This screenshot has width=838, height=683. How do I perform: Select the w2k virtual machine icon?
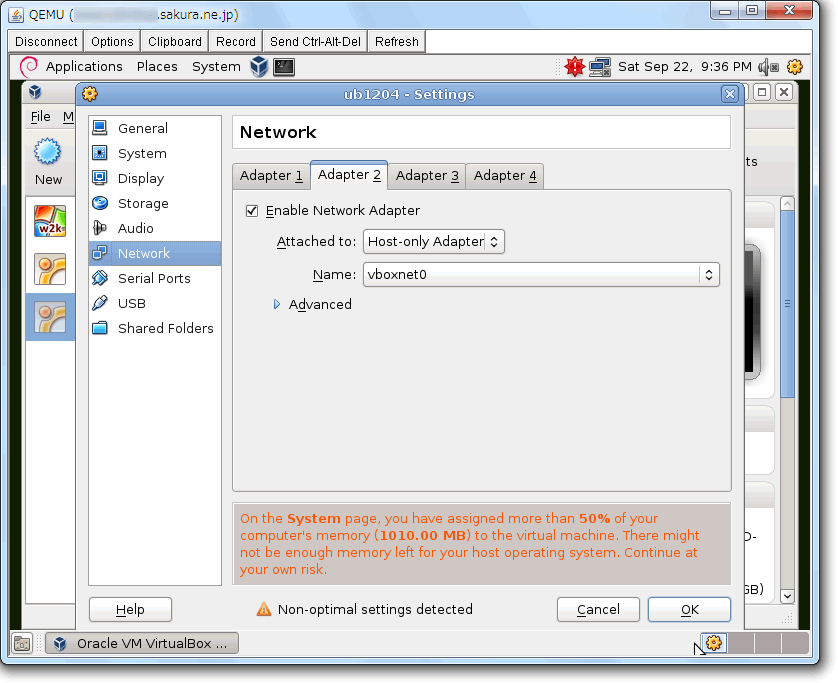pos(50,221)
